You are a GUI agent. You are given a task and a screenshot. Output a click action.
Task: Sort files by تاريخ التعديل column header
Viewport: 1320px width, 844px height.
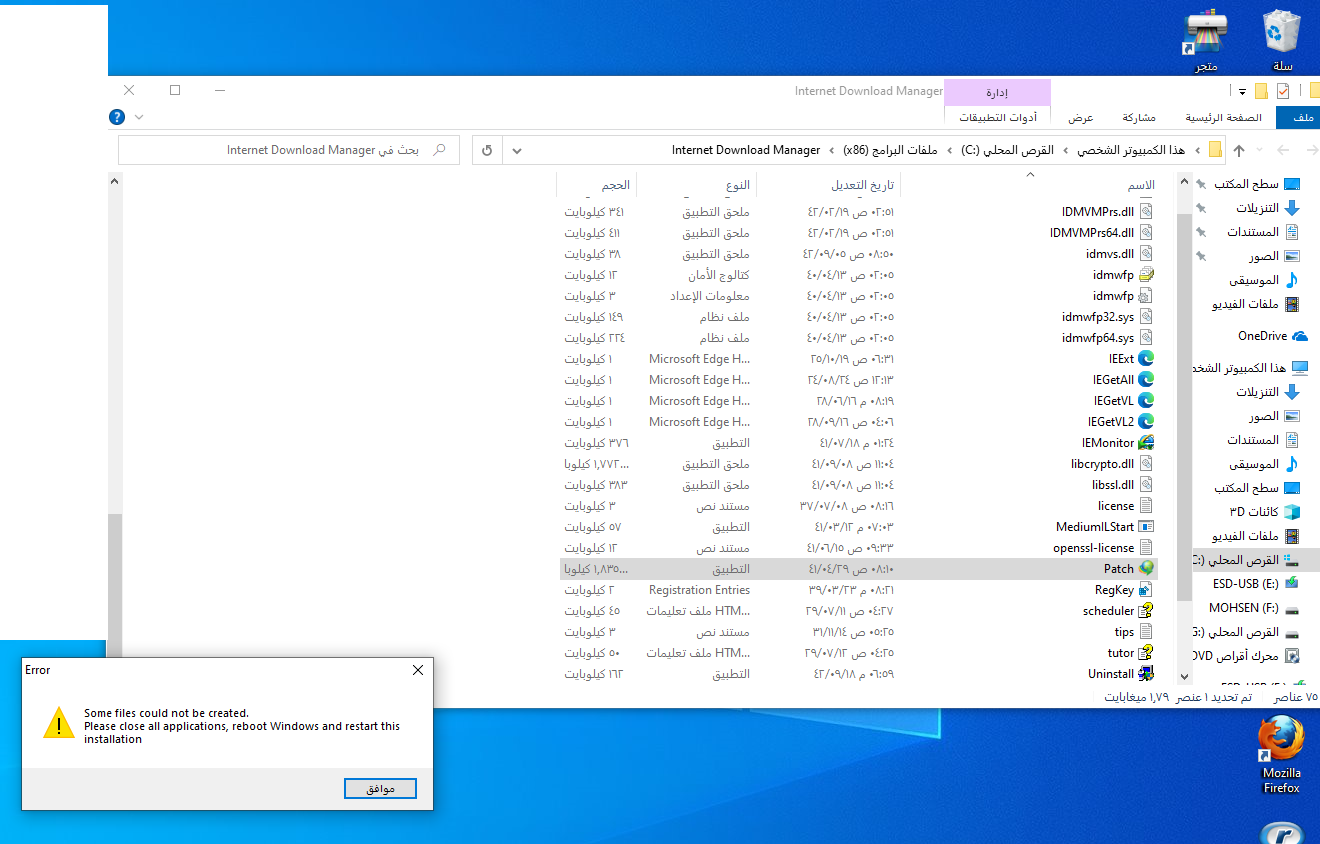coord(828,185)
